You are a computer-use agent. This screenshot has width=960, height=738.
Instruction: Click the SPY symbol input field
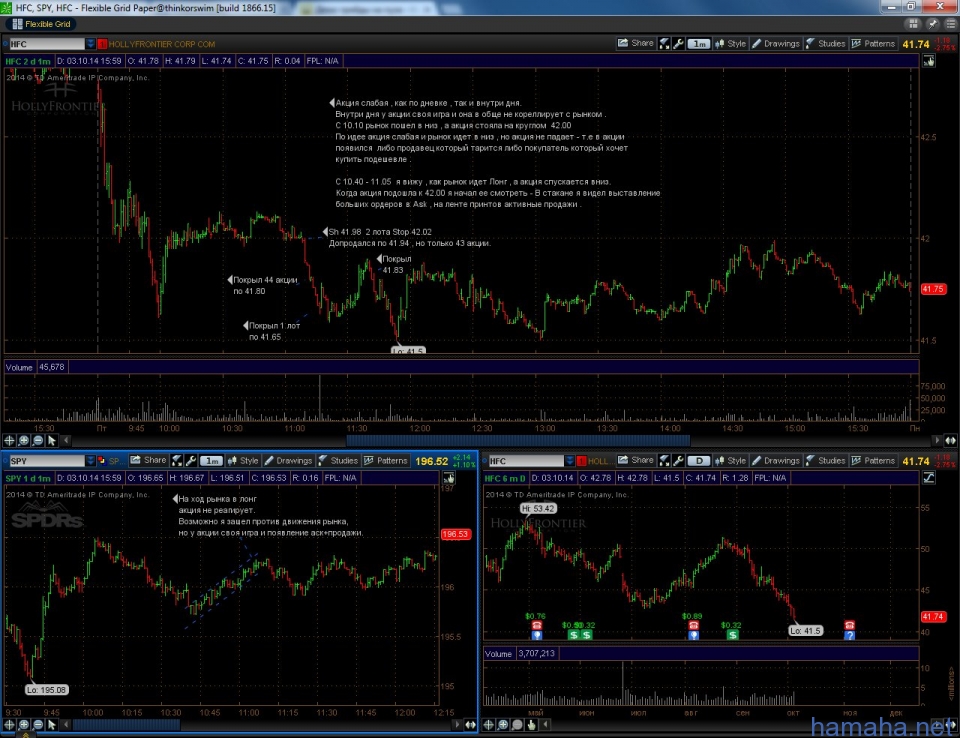point(46,461)
